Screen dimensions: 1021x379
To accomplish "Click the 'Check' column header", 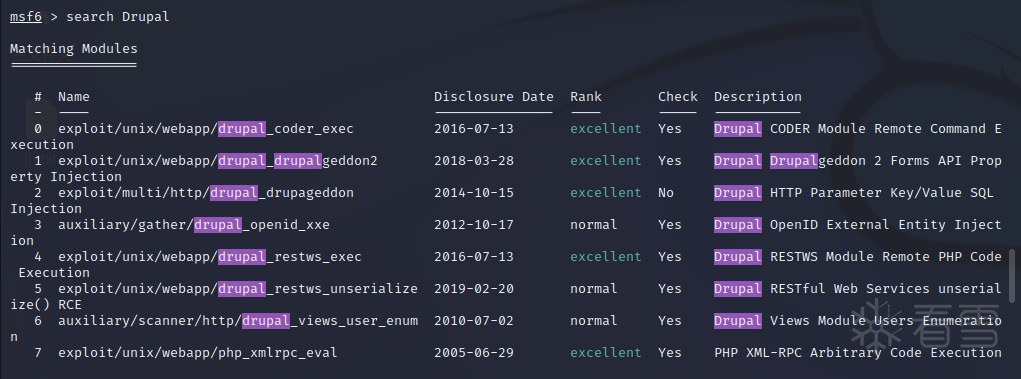I will coord(678,97).
